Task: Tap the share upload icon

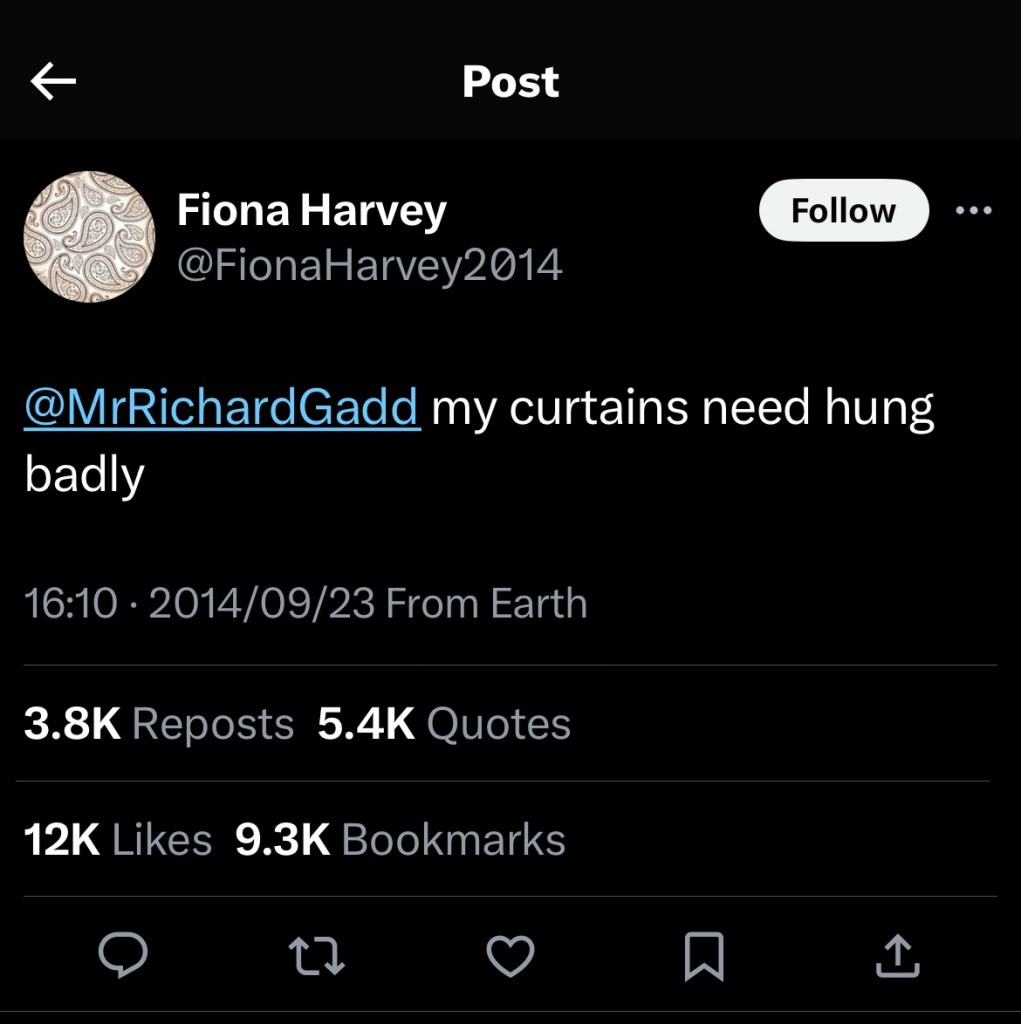Action: pyautogui.click(x=896, y=957)
